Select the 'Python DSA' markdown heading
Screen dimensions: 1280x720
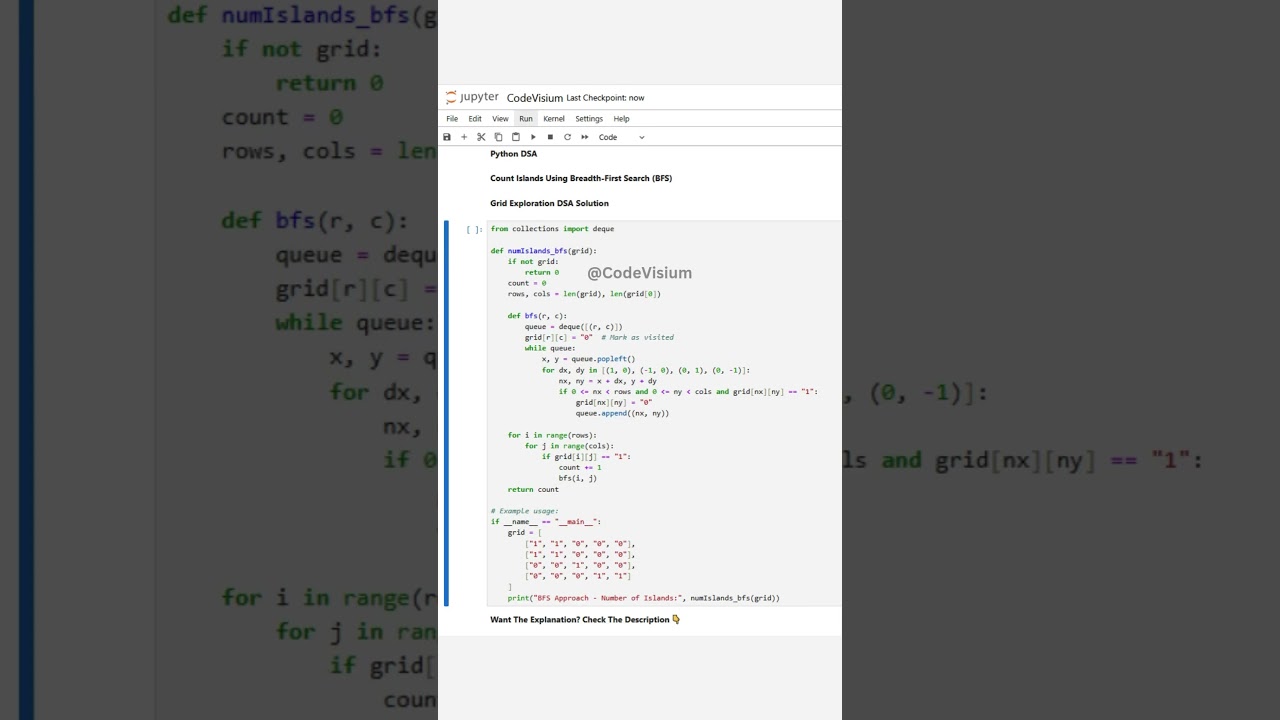[x=513, y=154]
